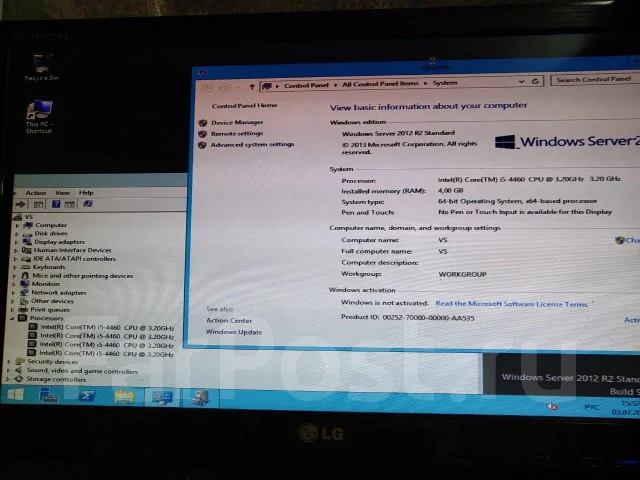Click the Windows Server 2012 R2 Standard edition text
This screenshot has height=480, width=640.
[x=398, y=133]
